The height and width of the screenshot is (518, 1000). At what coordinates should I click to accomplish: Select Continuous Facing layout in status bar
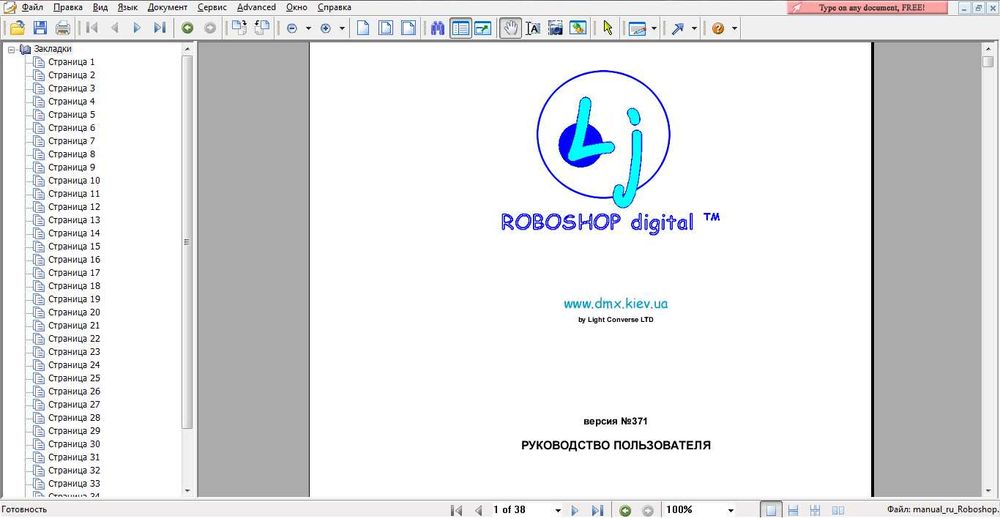pos(815,510)
